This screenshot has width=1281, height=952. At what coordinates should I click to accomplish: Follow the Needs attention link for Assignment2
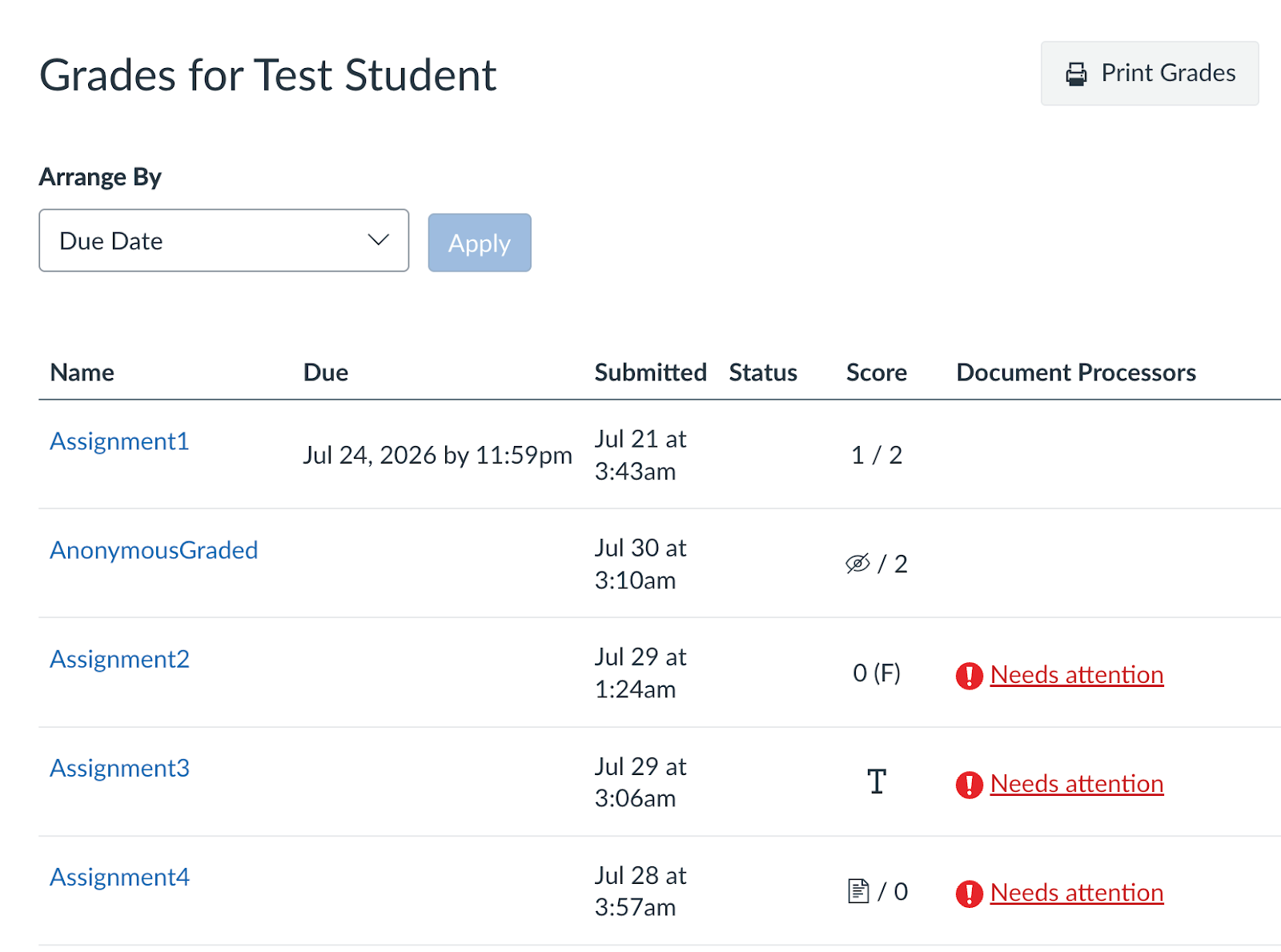[1077, 675]
